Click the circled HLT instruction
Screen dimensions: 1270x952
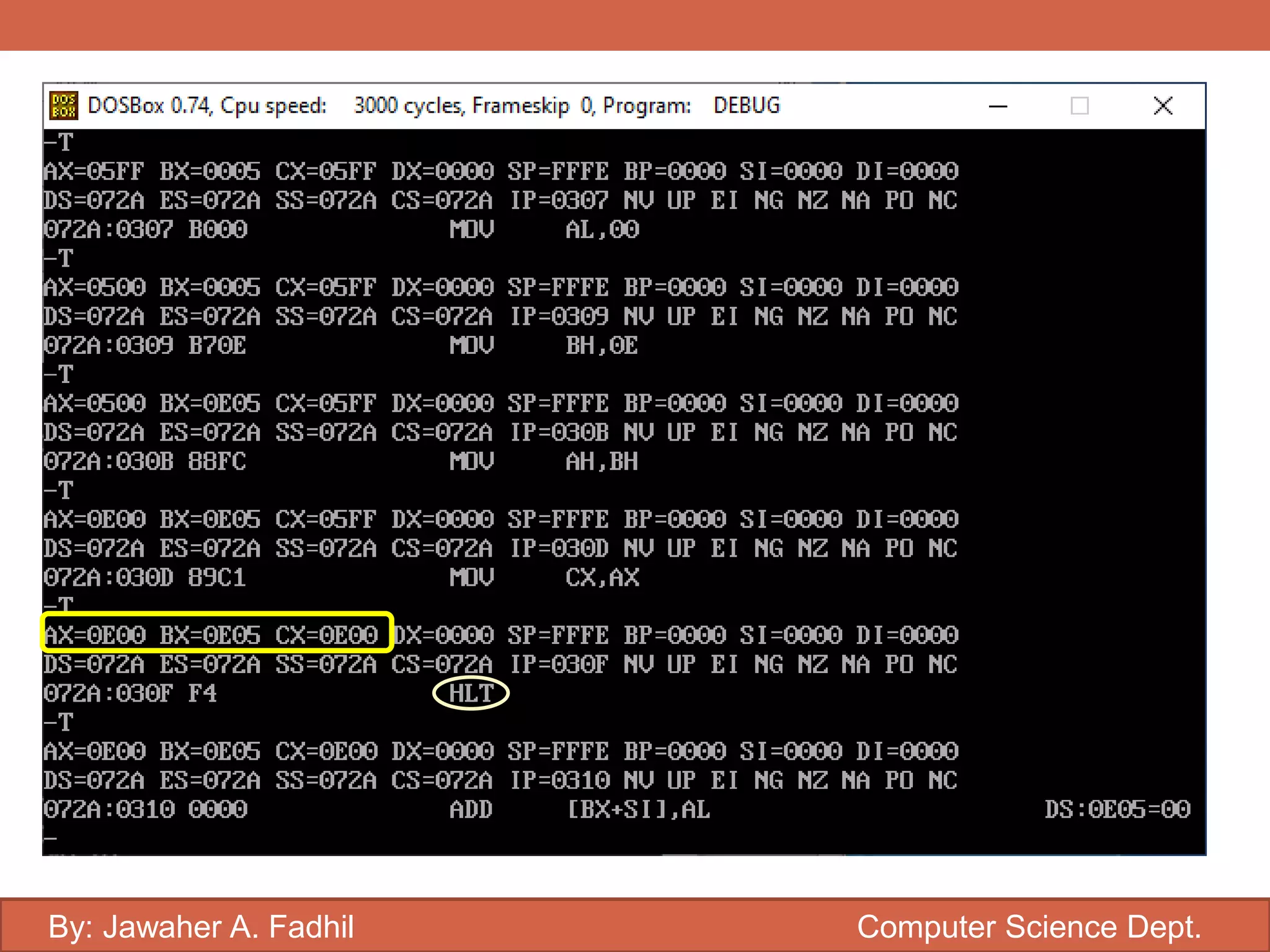[471, 694]
